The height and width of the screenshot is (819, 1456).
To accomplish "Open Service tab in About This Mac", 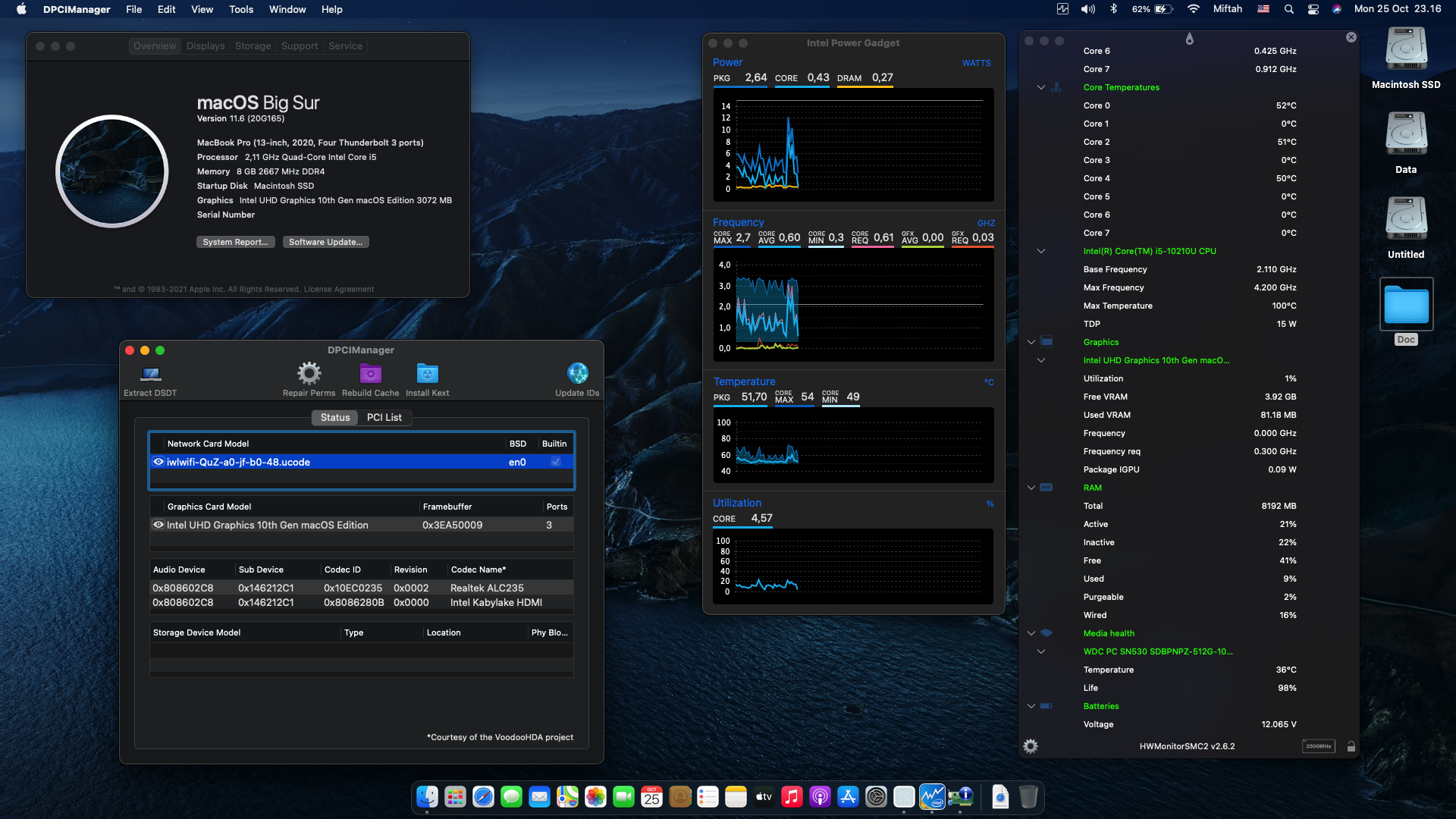I will [345, 45].
